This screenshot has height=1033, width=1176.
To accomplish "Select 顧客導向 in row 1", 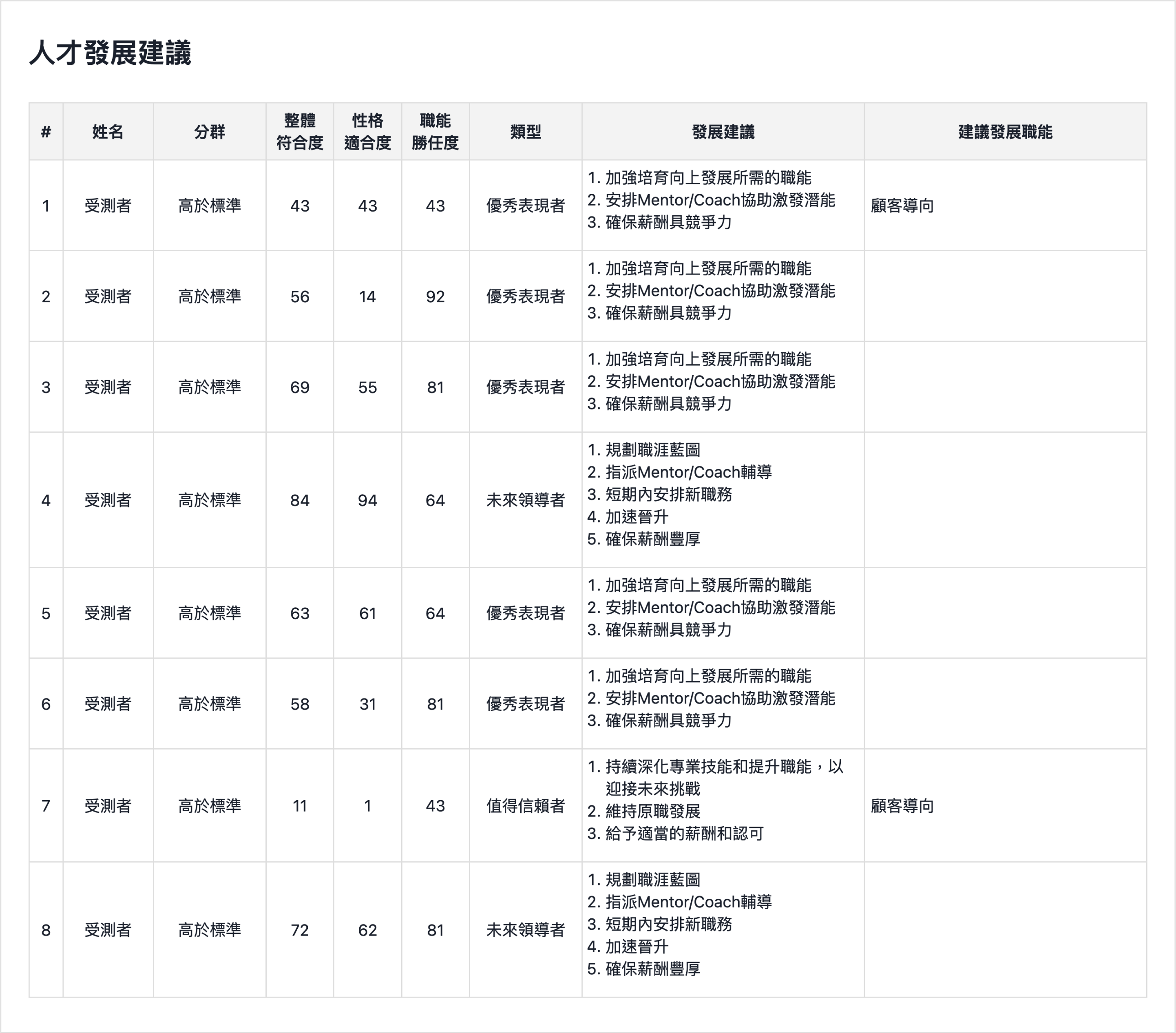I will coord(902,206).
